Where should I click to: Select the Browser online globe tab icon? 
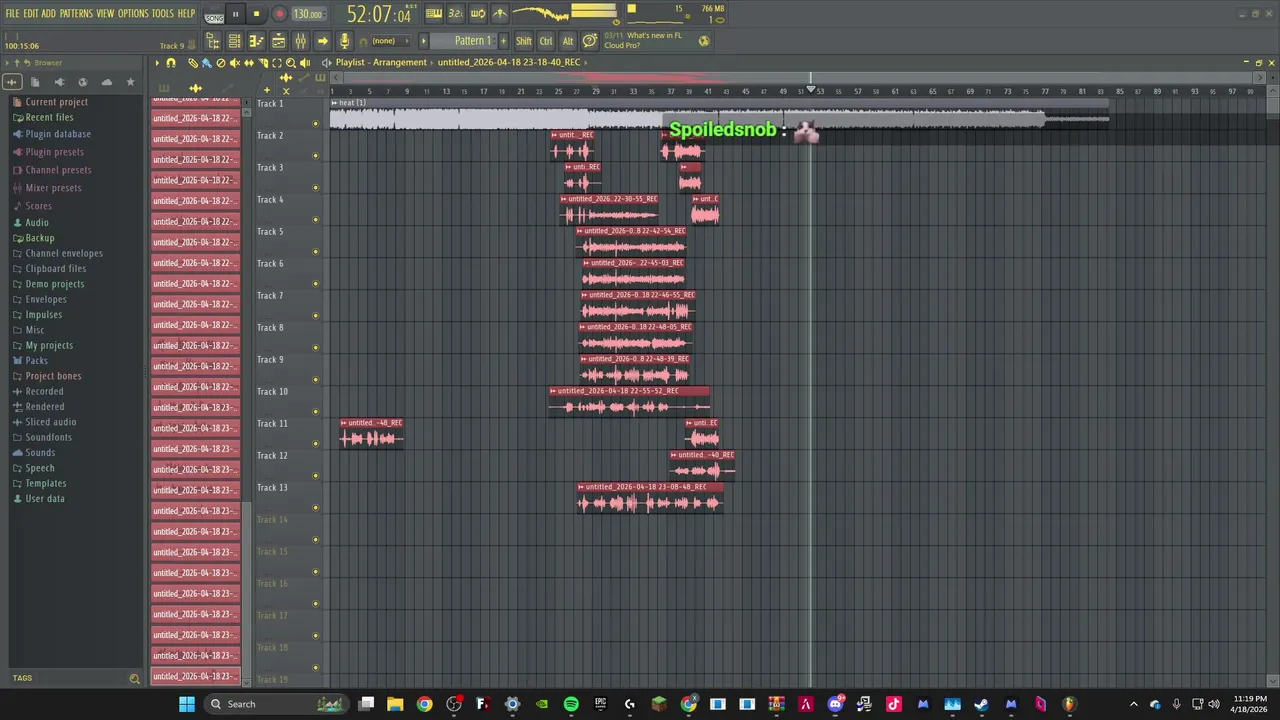(83, 82)
